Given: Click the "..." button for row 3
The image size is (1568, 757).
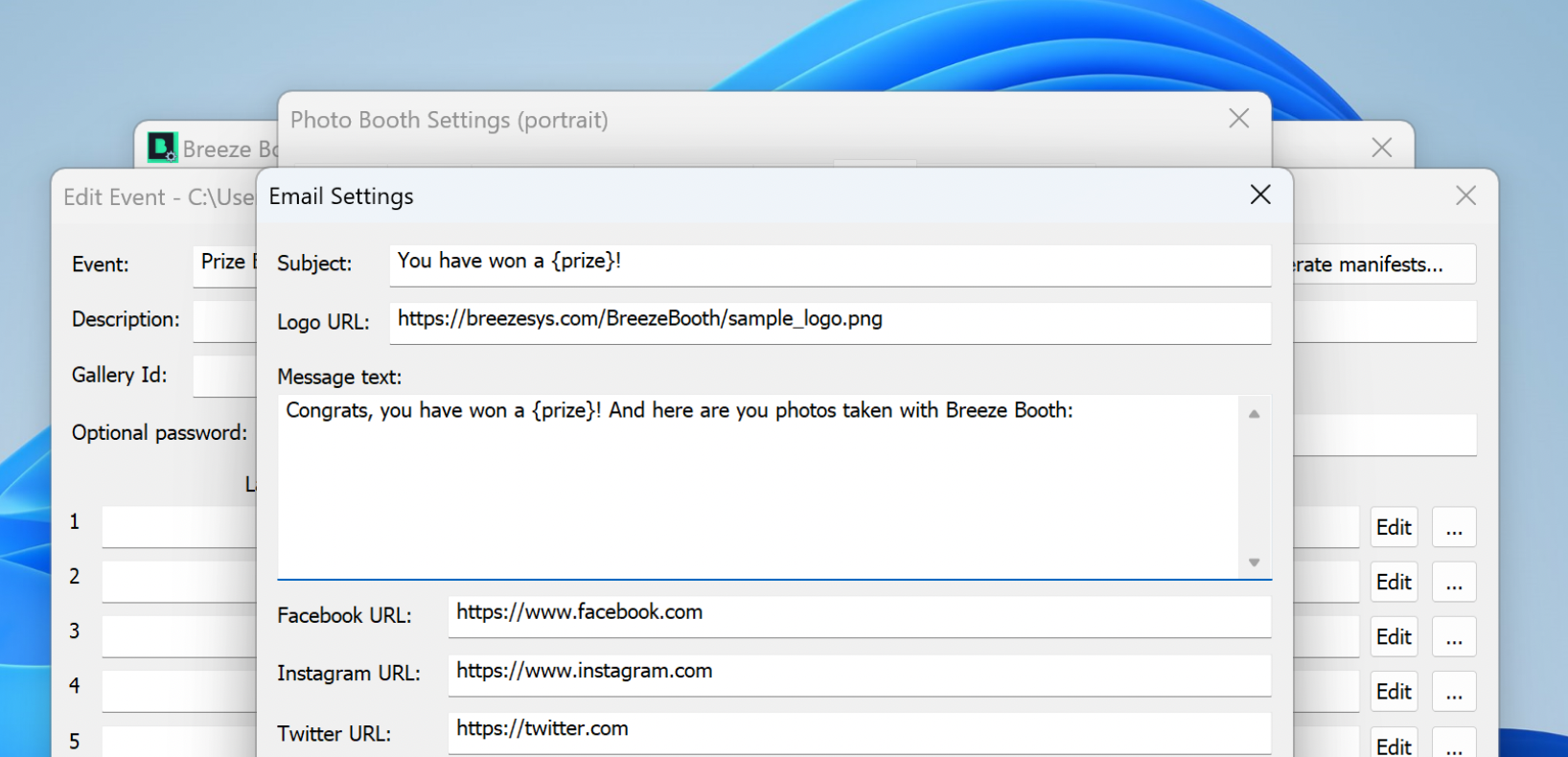Looking at the screenshot, I should 1454,637.
